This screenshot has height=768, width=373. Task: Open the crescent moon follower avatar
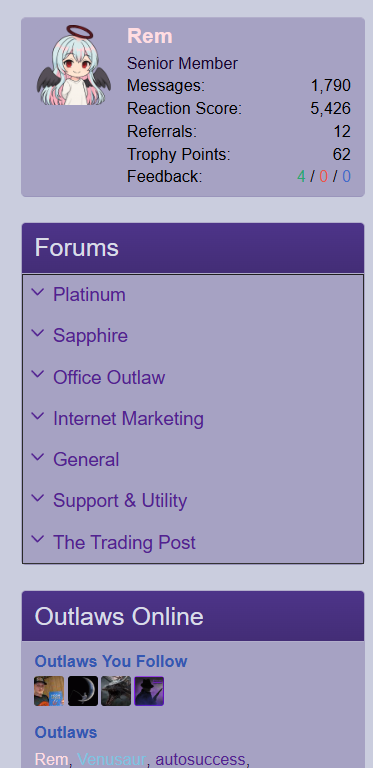coord(83,691)
